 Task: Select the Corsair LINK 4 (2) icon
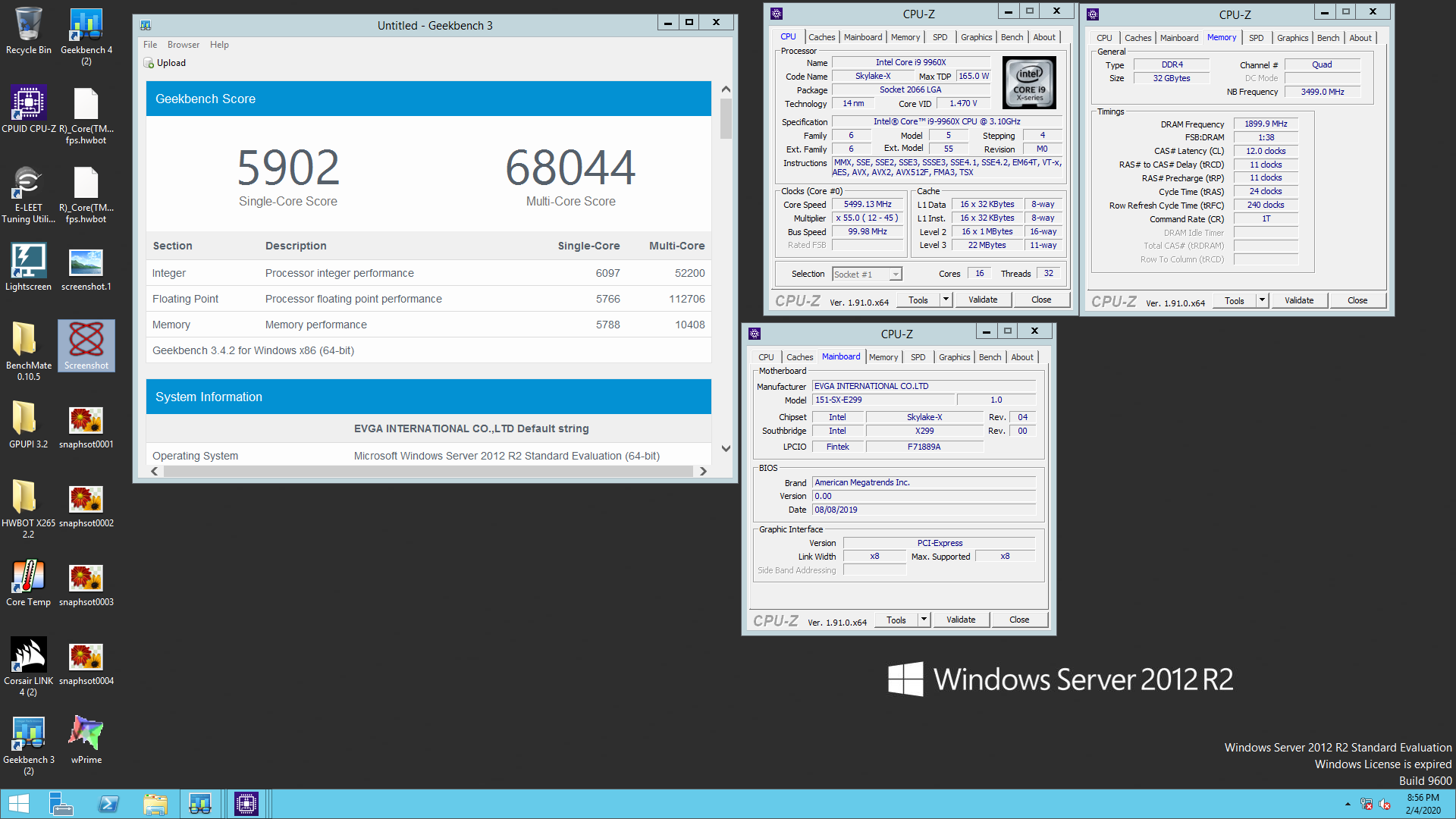click(x=29, y=667)
